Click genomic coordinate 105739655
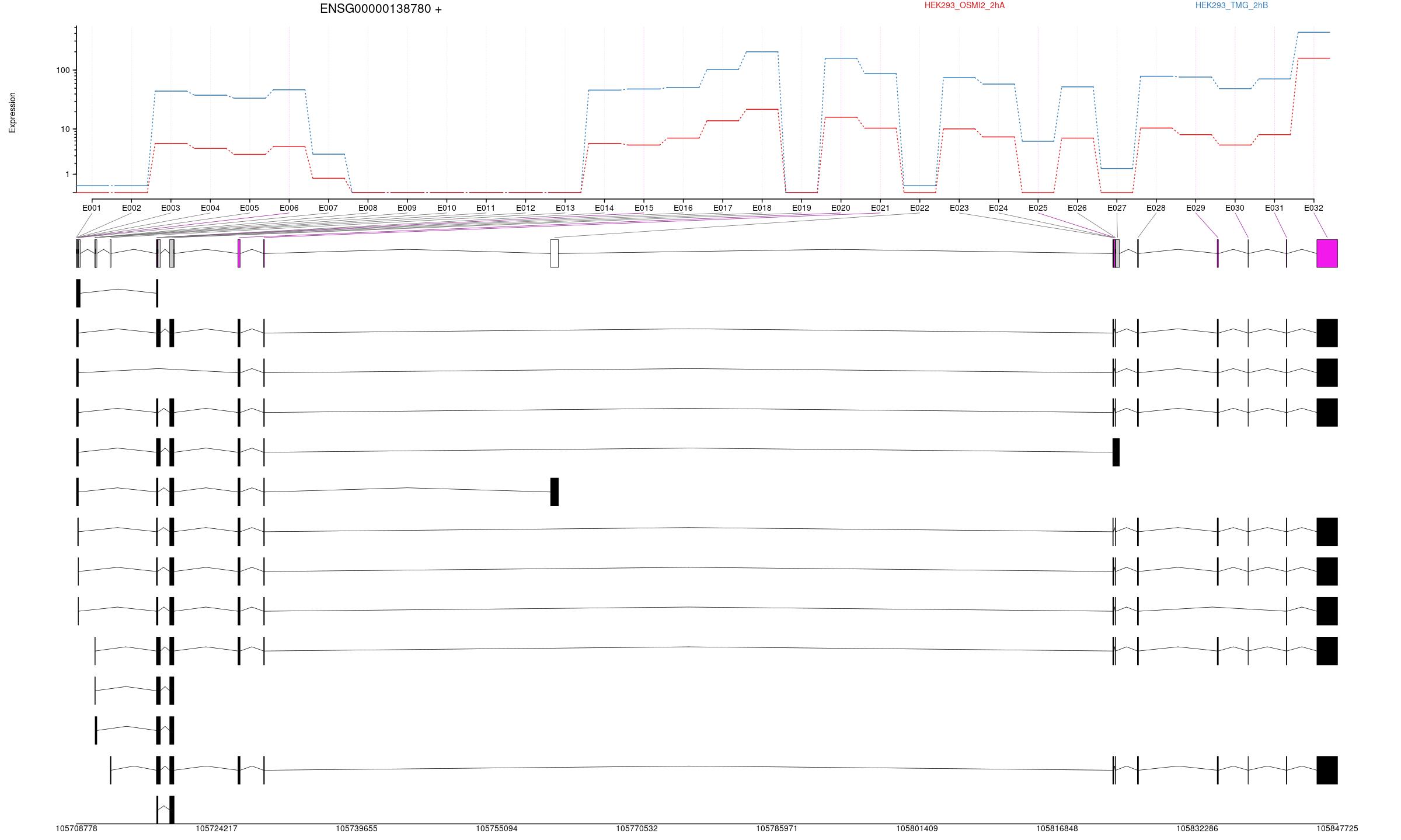 357,829
